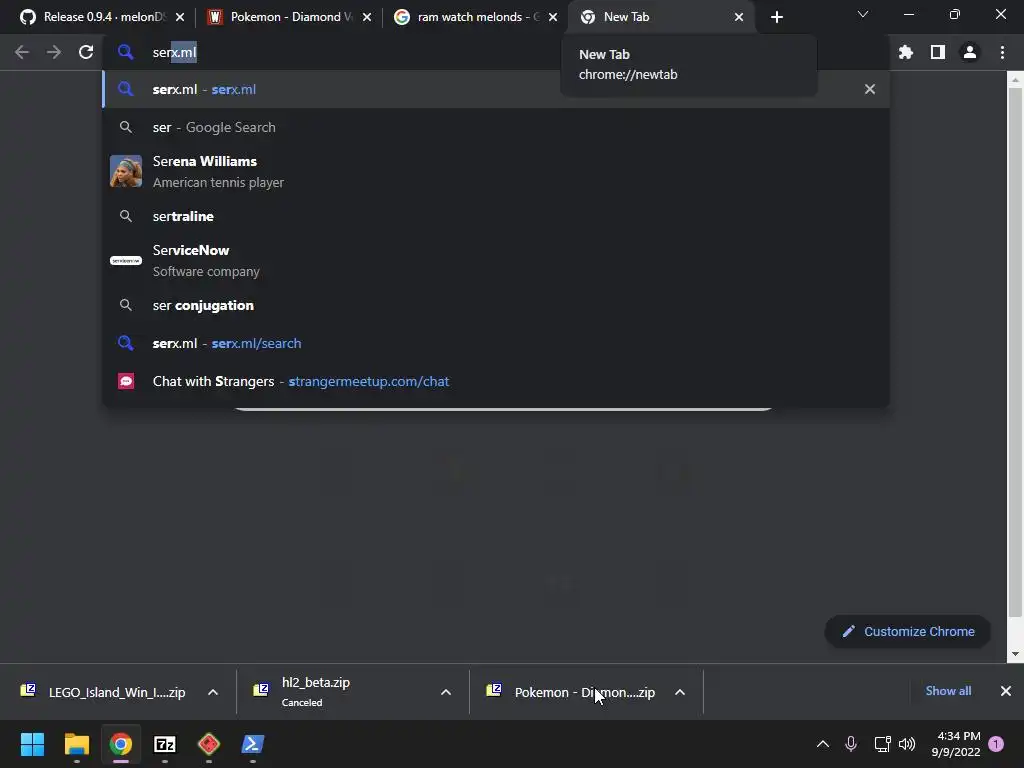
Task: Click Show all downloads link
Action: point(948,691)
